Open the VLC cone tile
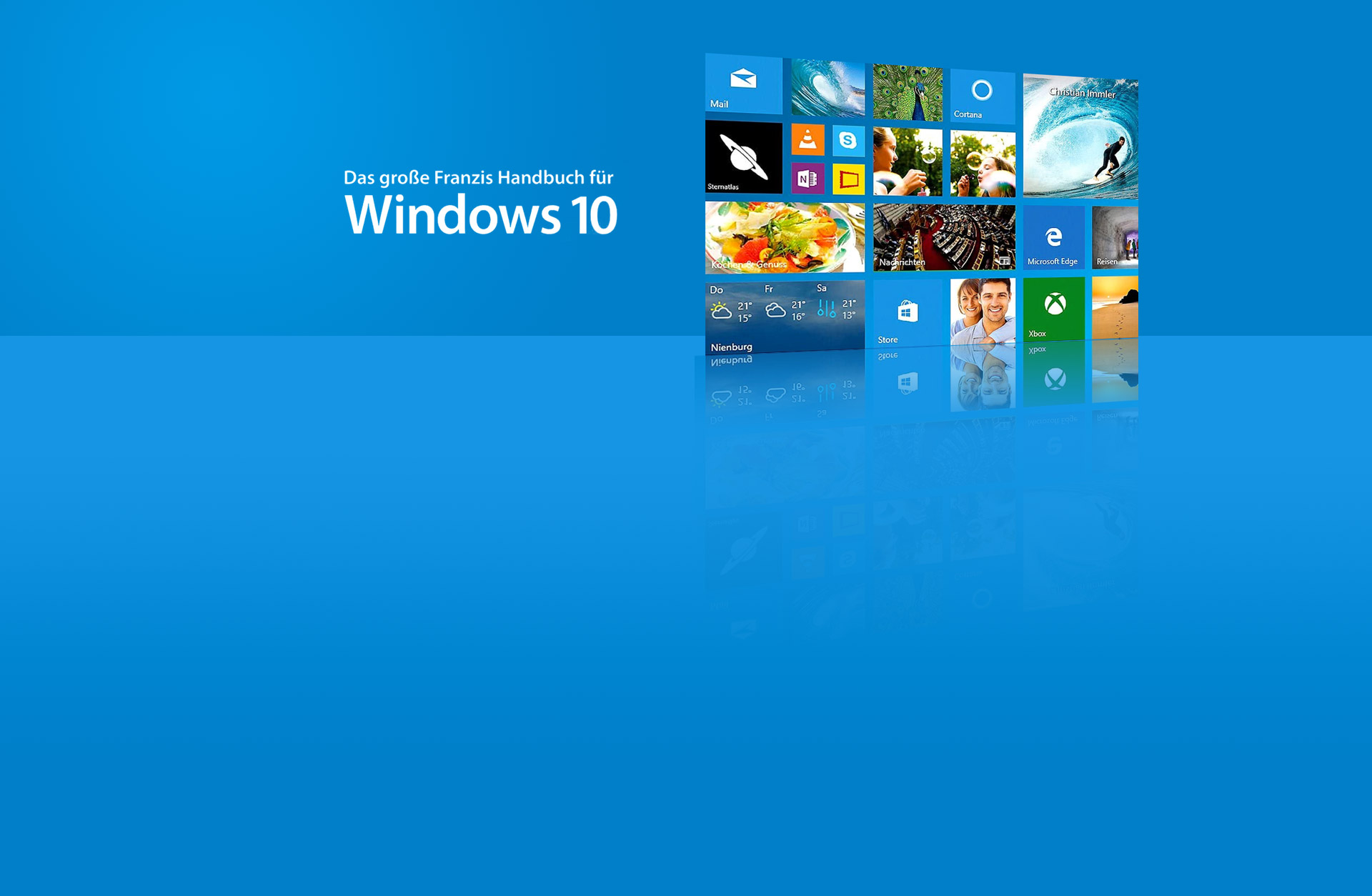The width and height of the screenshot is (1372, 896). [x=807, y=140]
